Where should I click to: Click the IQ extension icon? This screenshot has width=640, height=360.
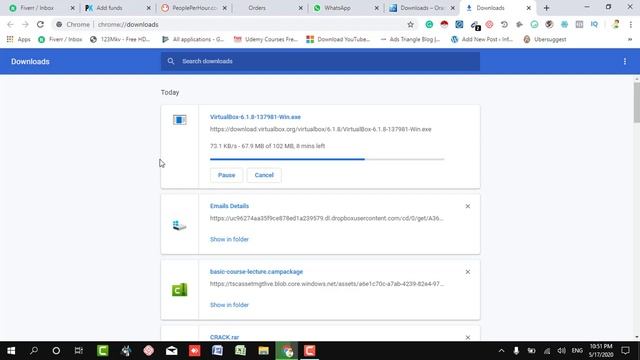pos(594,24)
